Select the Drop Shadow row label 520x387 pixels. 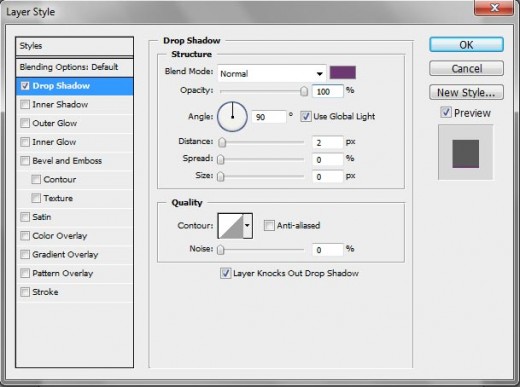pyautogui.click(x=61, y=86)
